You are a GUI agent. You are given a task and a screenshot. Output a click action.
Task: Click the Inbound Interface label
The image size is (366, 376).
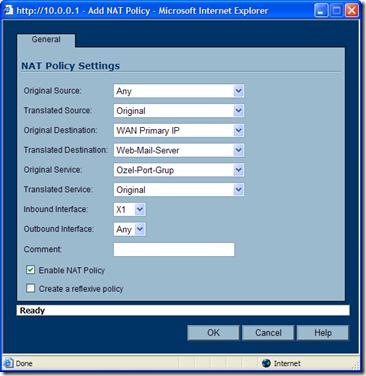56,209
